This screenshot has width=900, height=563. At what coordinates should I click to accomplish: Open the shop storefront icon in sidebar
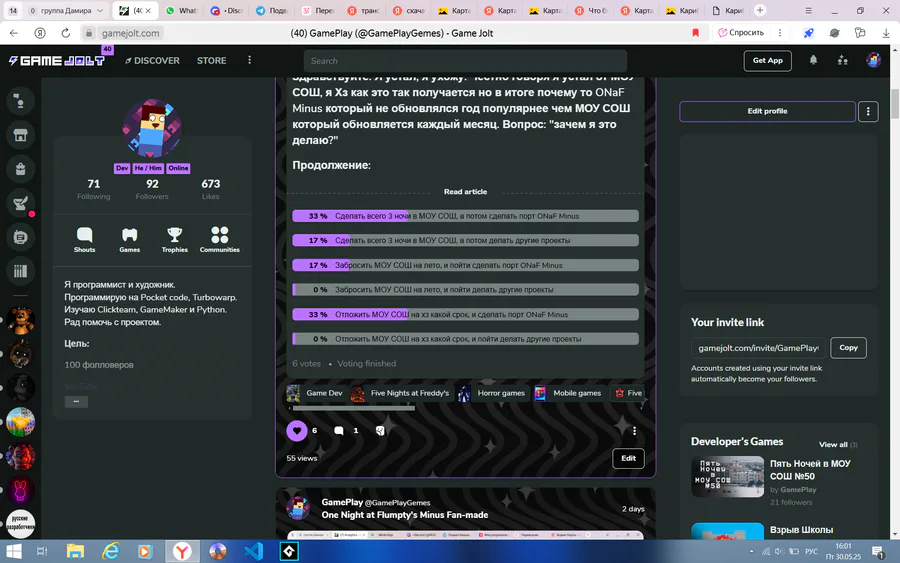tap(20, 135)
